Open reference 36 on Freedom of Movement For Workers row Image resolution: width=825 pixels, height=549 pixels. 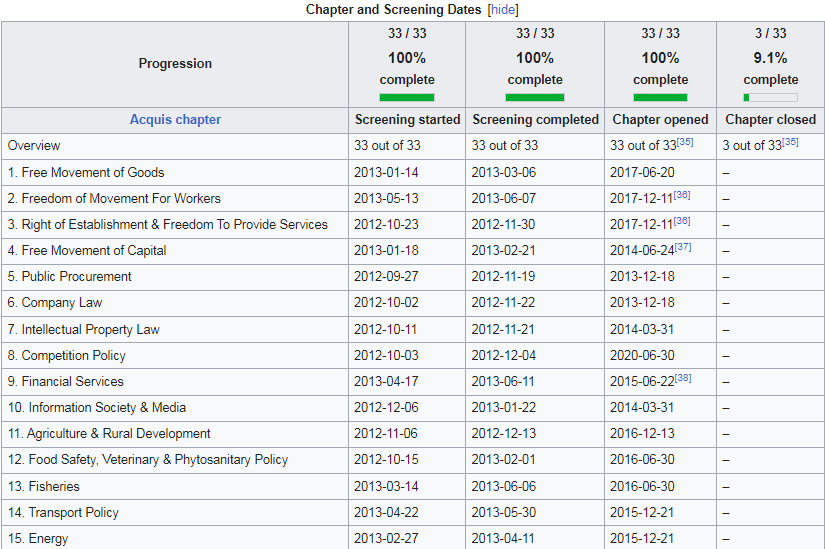point(682,195)
